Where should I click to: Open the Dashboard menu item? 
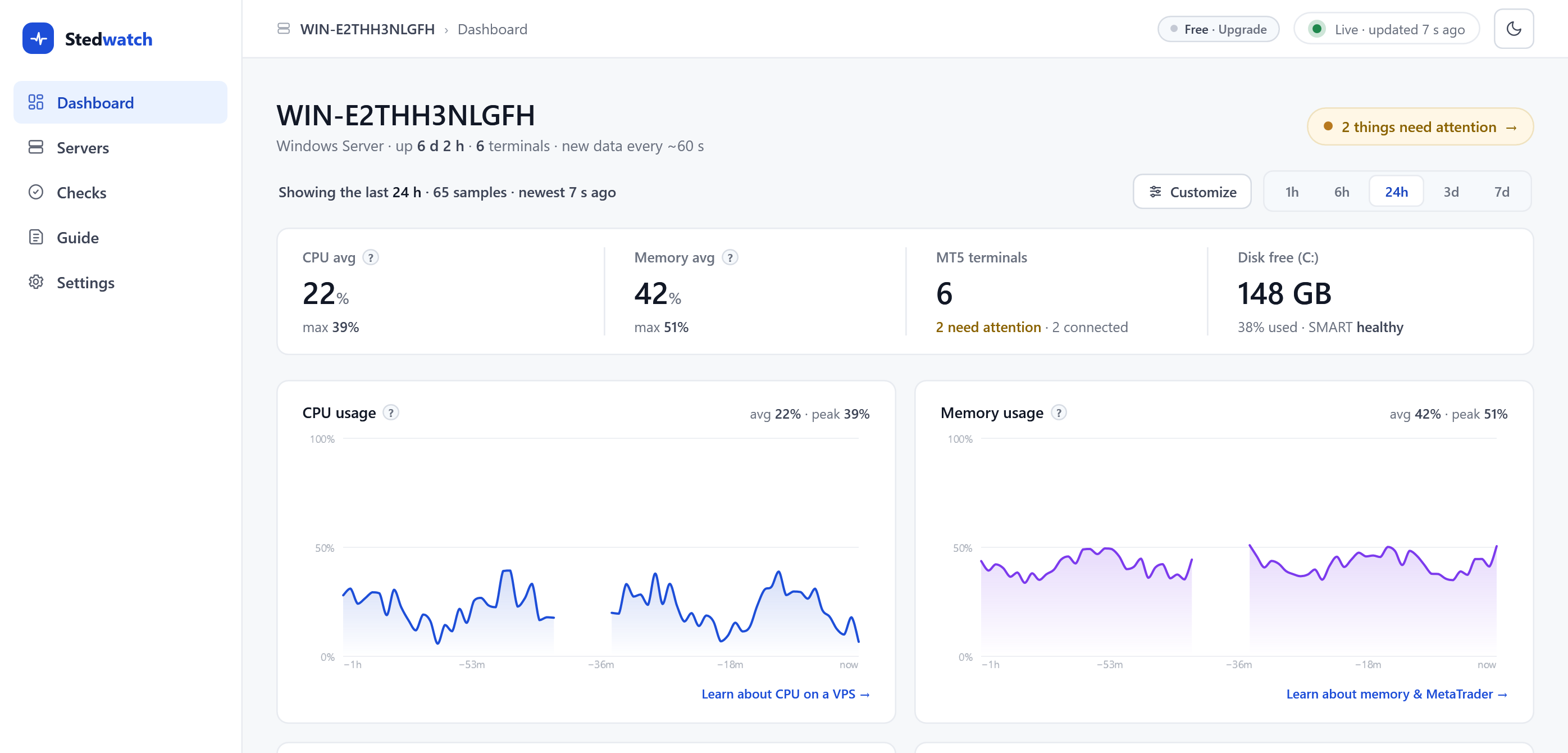121,102
